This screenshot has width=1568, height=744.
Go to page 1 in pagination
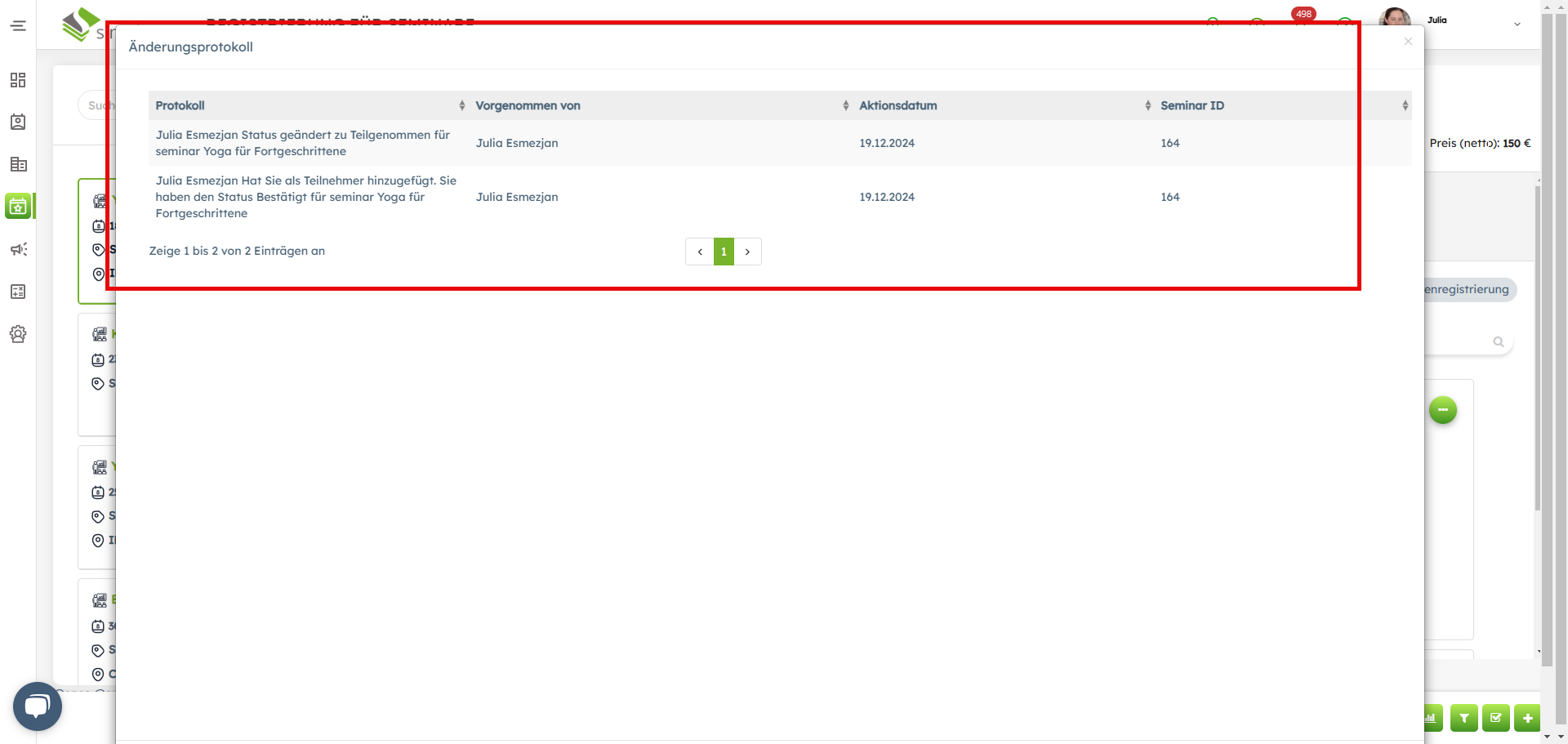[x=724, y=252]
